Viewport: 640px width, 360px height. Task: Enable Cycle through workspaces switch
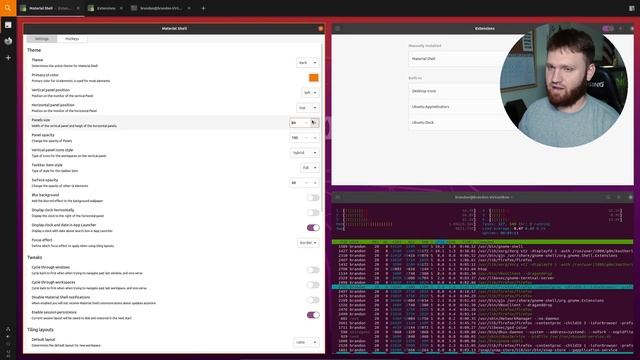(x=313, y=285)
